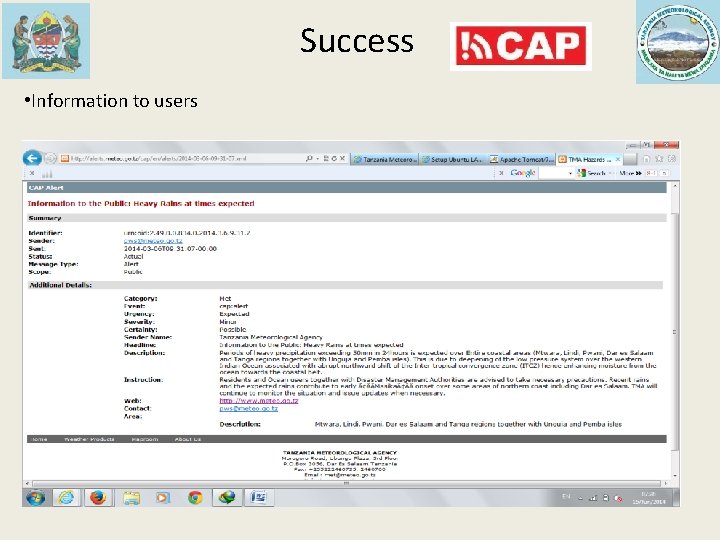Screen dimensions: 720x540
Task: Open the http://www.meteo.go.tz web link
Action: tap(259, 401)
